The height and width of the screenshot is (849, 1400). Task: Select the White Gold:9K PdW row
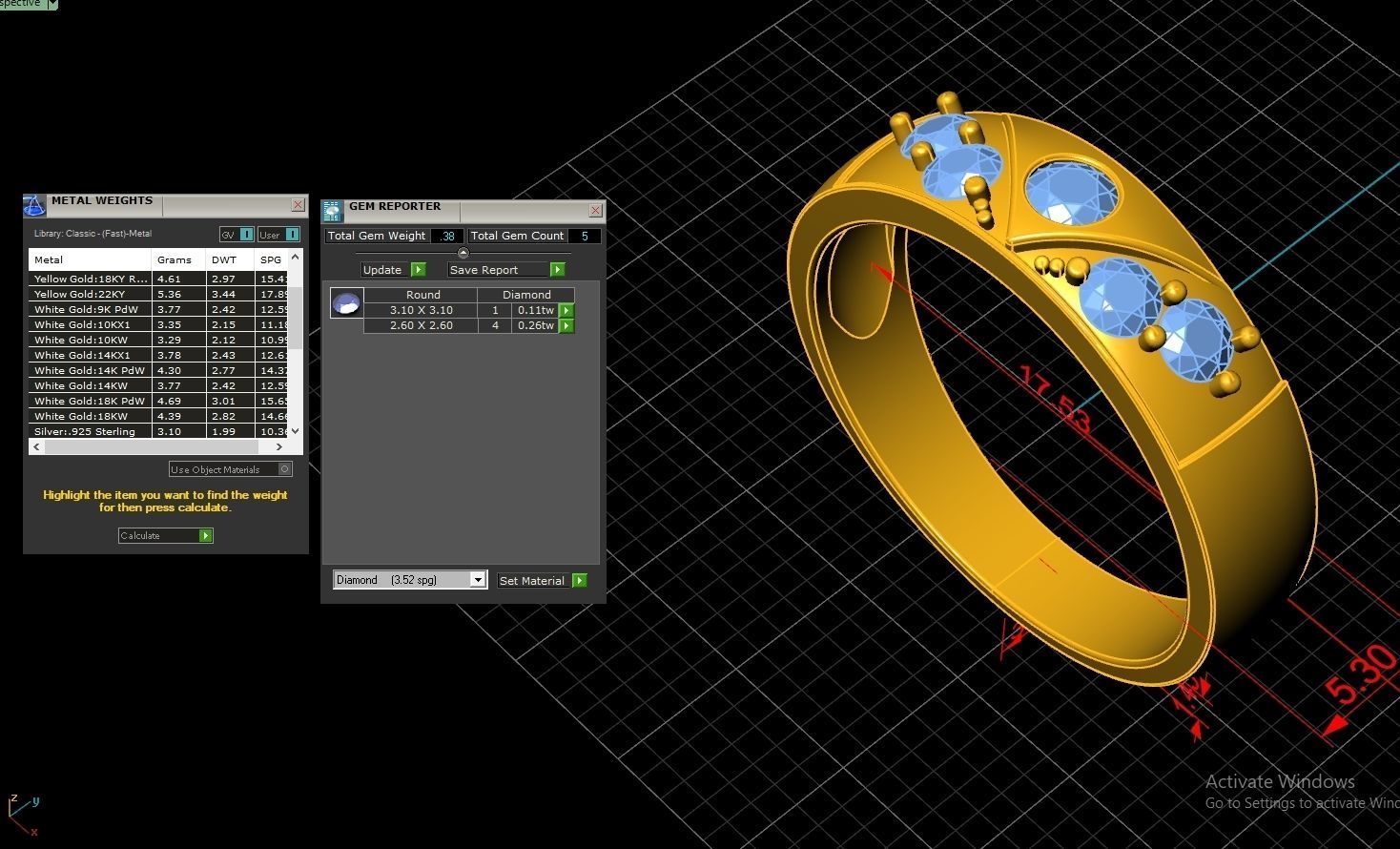click(158, 309)
